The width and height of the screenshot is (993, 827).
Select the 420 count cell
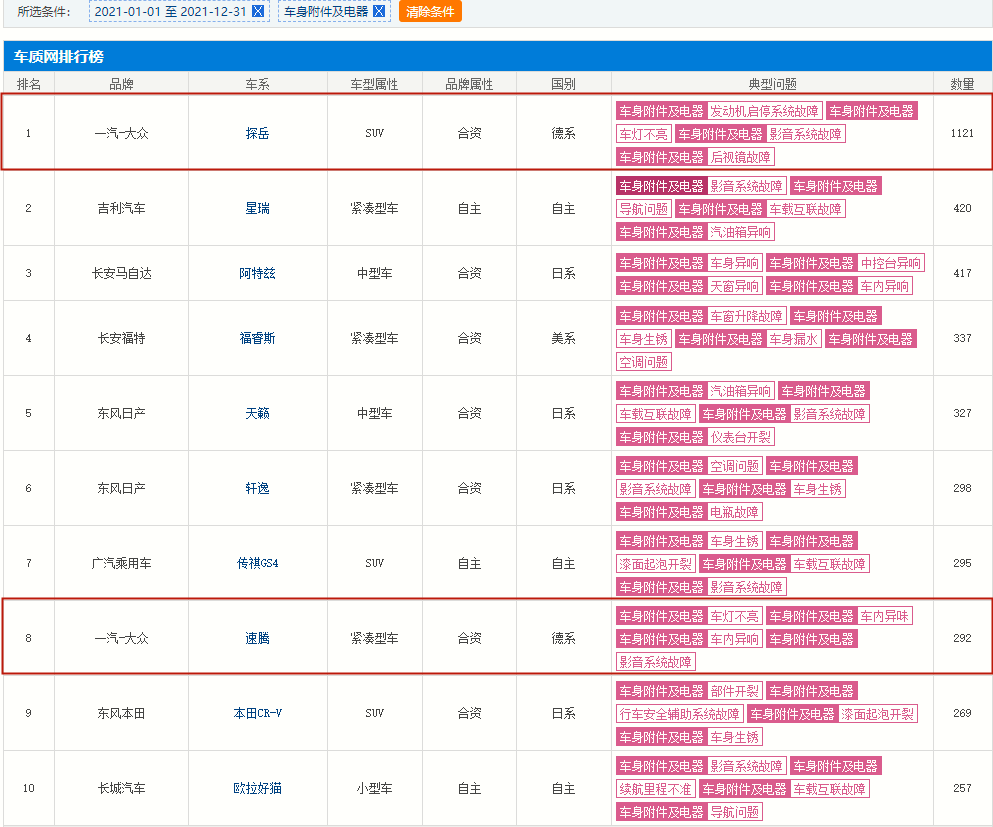962,208
